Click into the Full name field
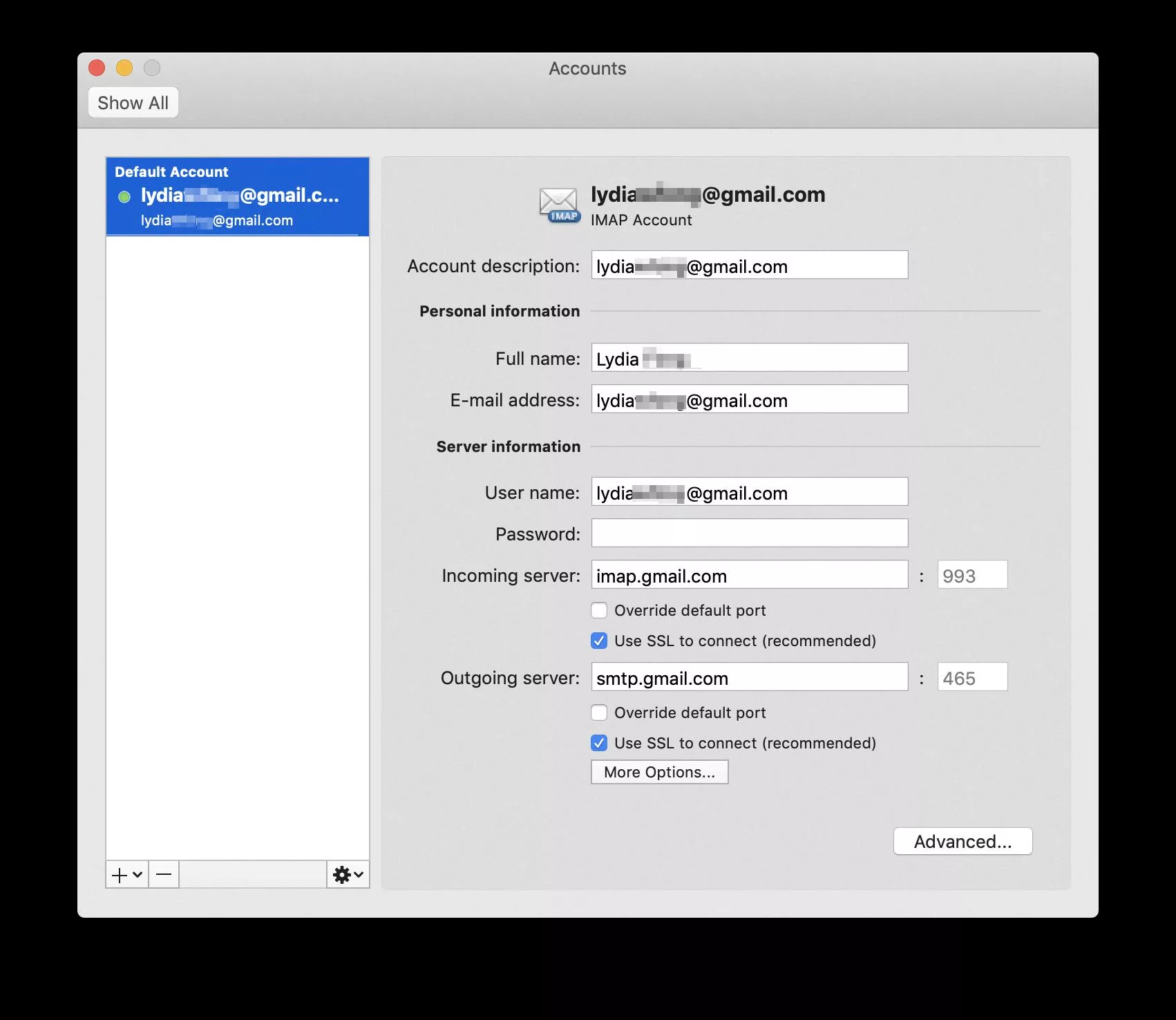Screen dimensions: 1176x1020 pyautogui.click(x=750, y=358)
